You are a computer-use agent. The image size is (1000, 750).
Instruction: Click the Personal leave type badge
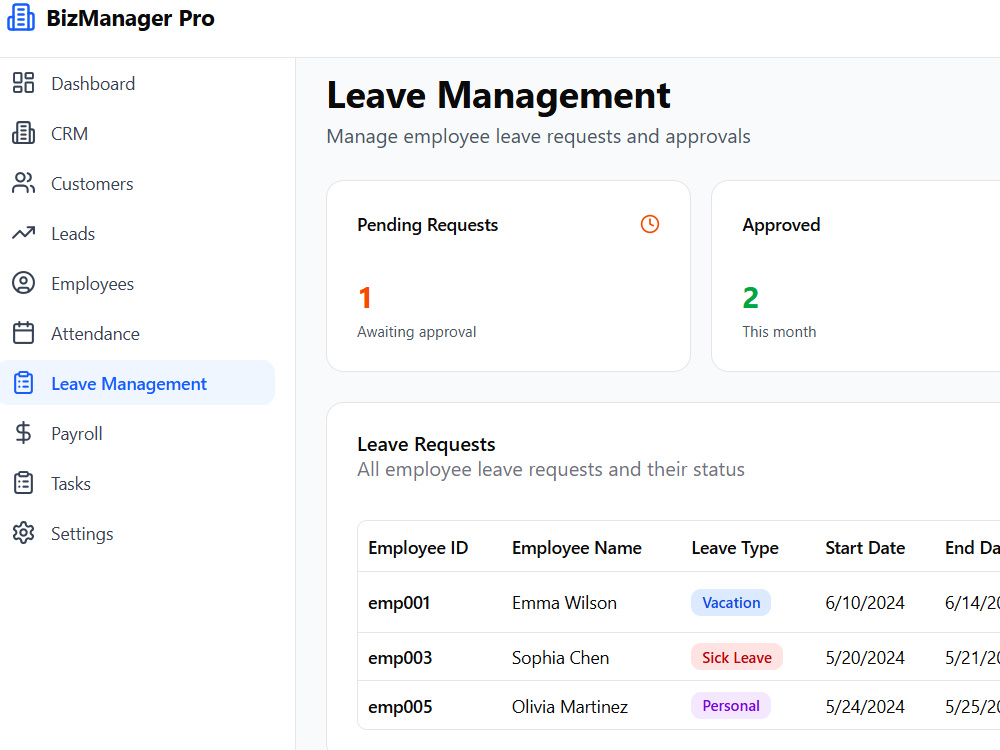(x=731, y=706)
